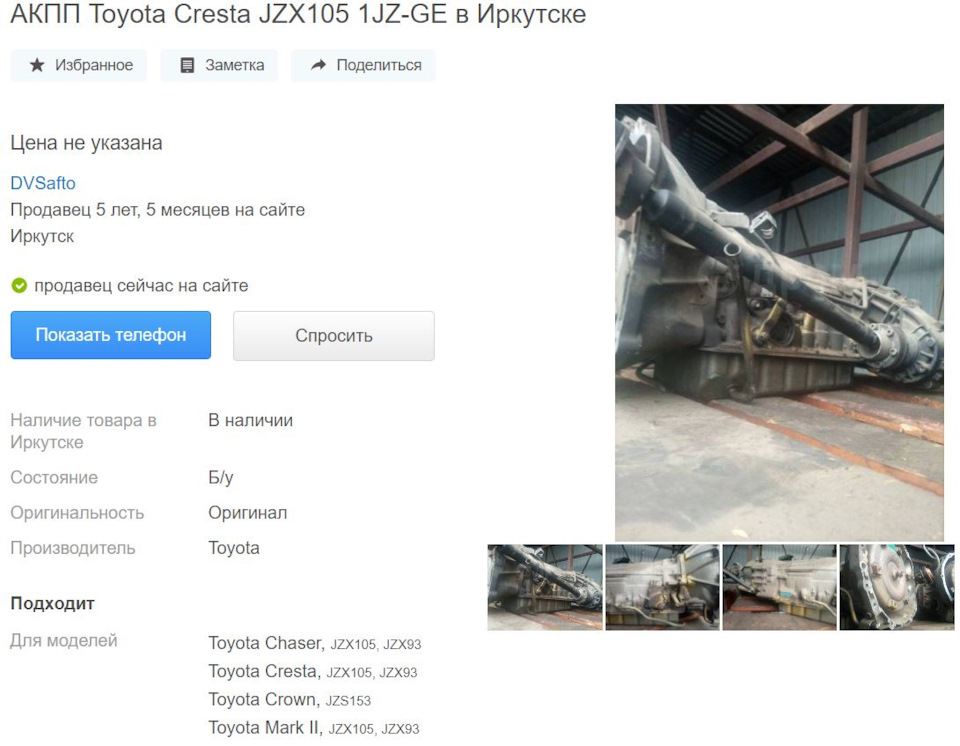Open the DVSafto seller profile link
Viewport: 960px width, 746px height.
tap(43, 183)
